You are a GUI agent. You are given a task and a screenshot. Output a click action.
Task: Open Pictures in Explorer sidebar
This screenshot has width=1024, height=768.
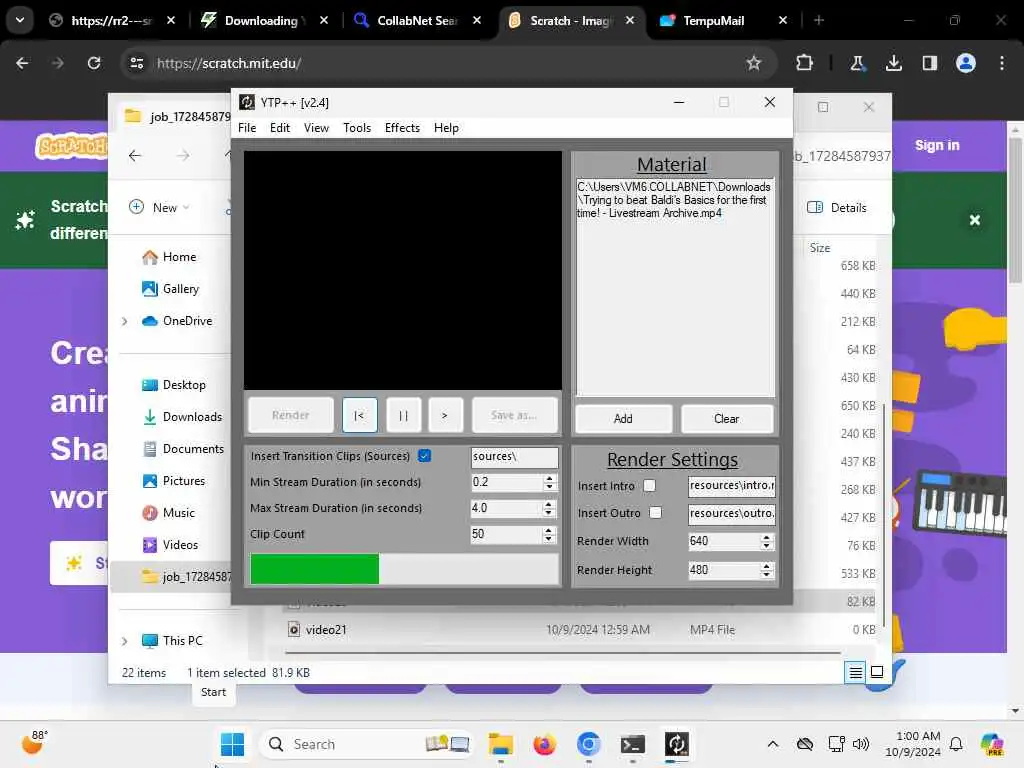[x=174, y=481]
